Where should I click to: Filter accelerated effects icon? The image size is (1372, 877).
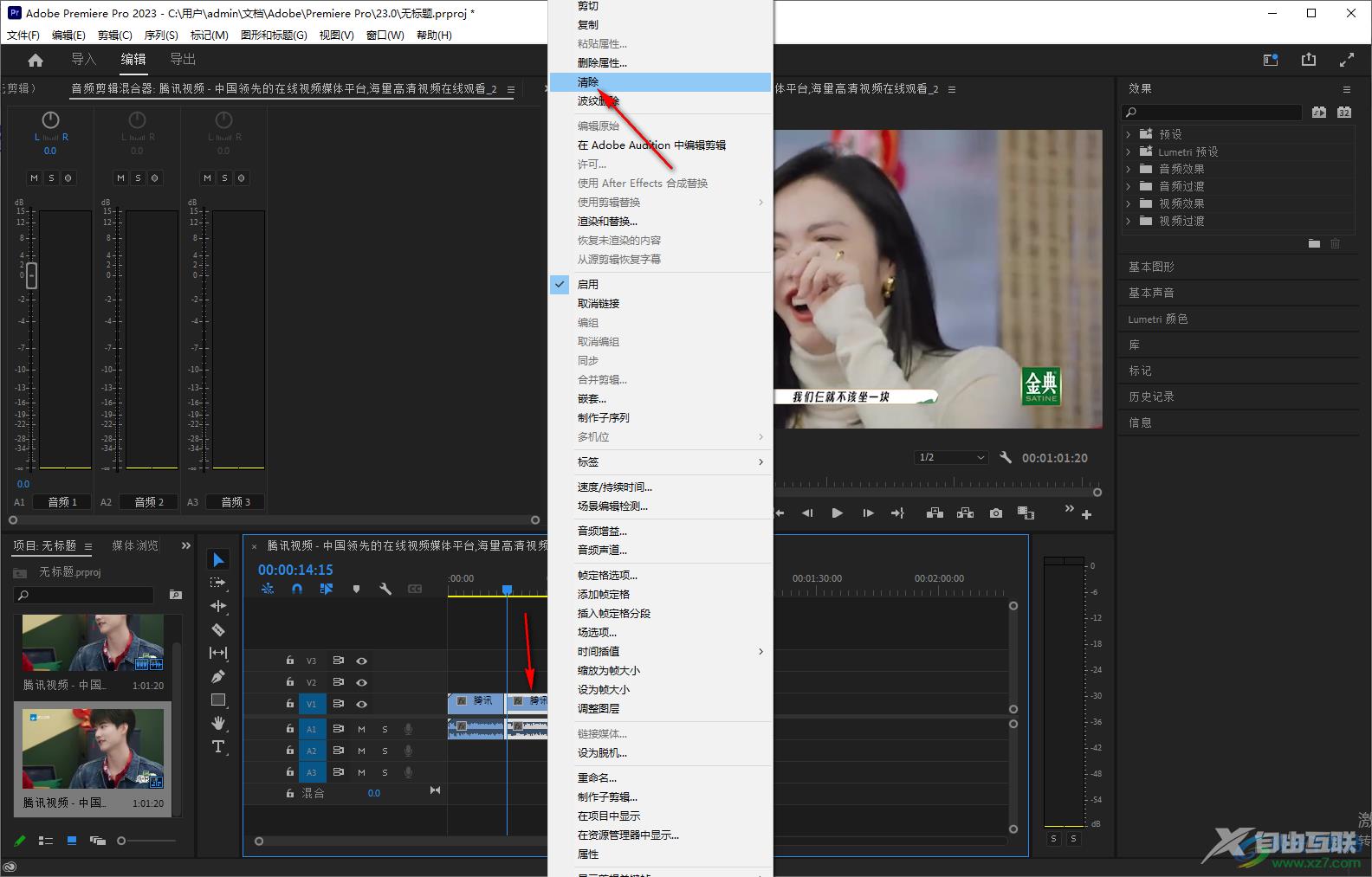[x=1318, y=113]
